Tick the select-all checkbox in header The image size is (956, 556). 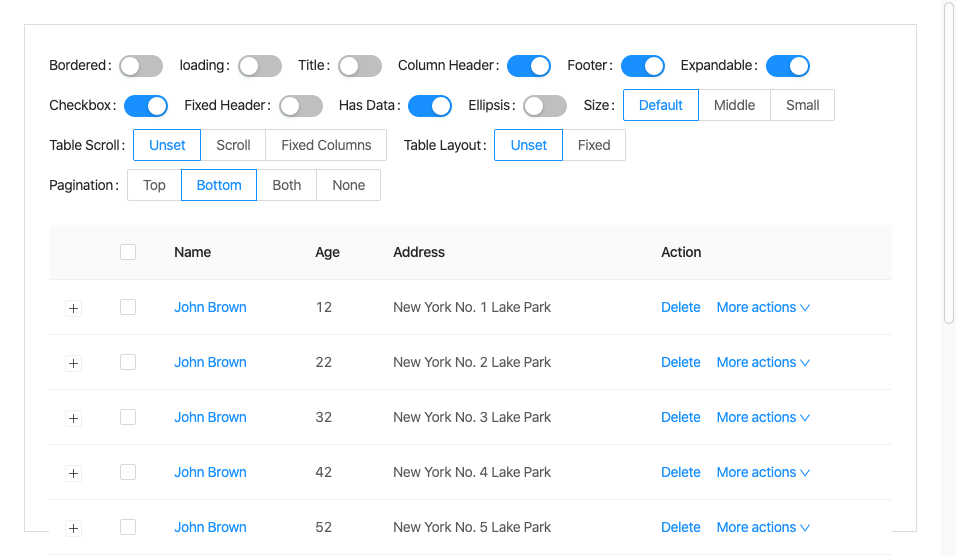(128, 252)
